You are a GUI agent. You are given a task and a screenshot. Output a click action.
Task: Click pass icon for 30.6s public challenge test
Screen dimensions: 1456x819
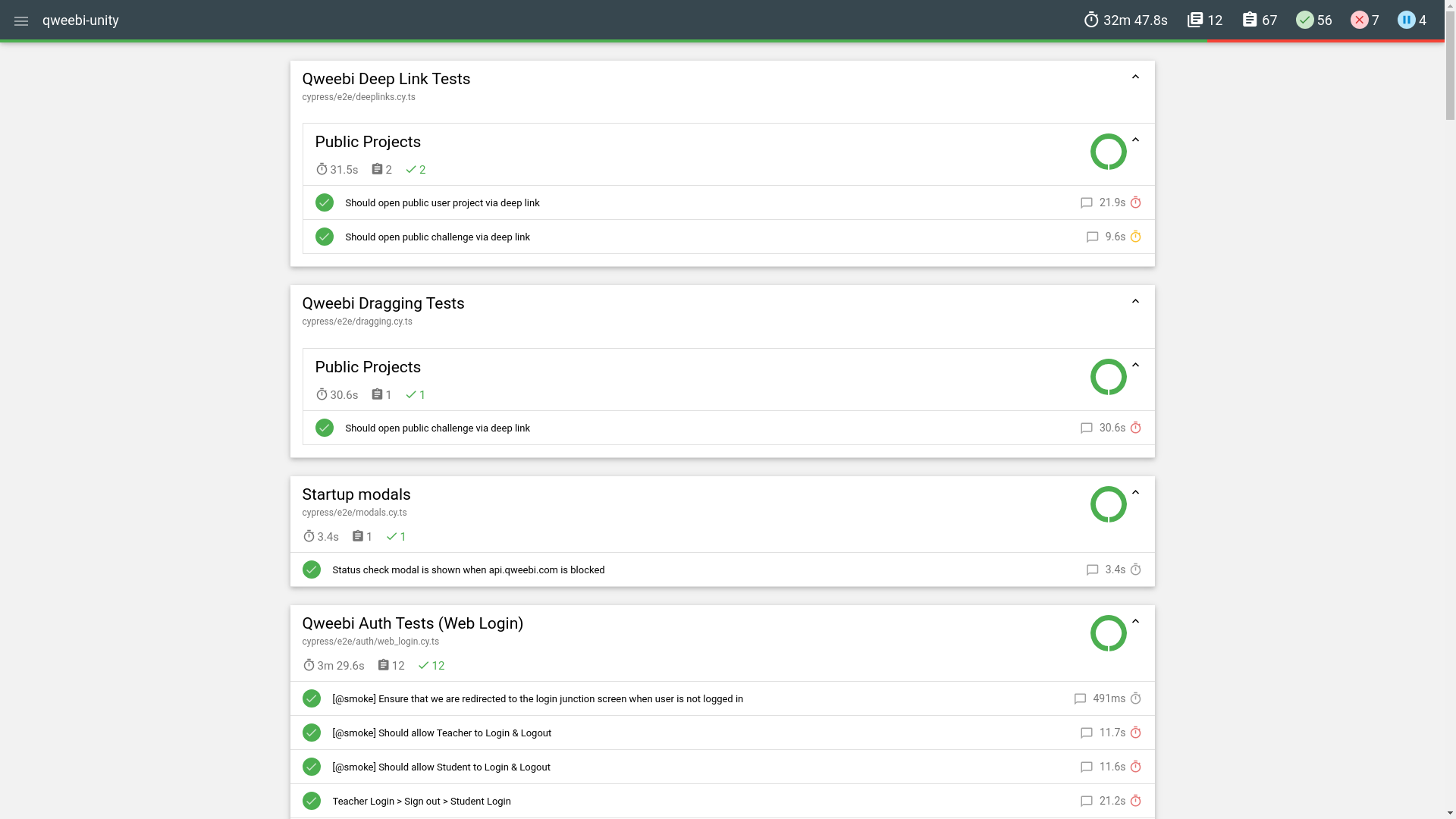pos(324,428)
